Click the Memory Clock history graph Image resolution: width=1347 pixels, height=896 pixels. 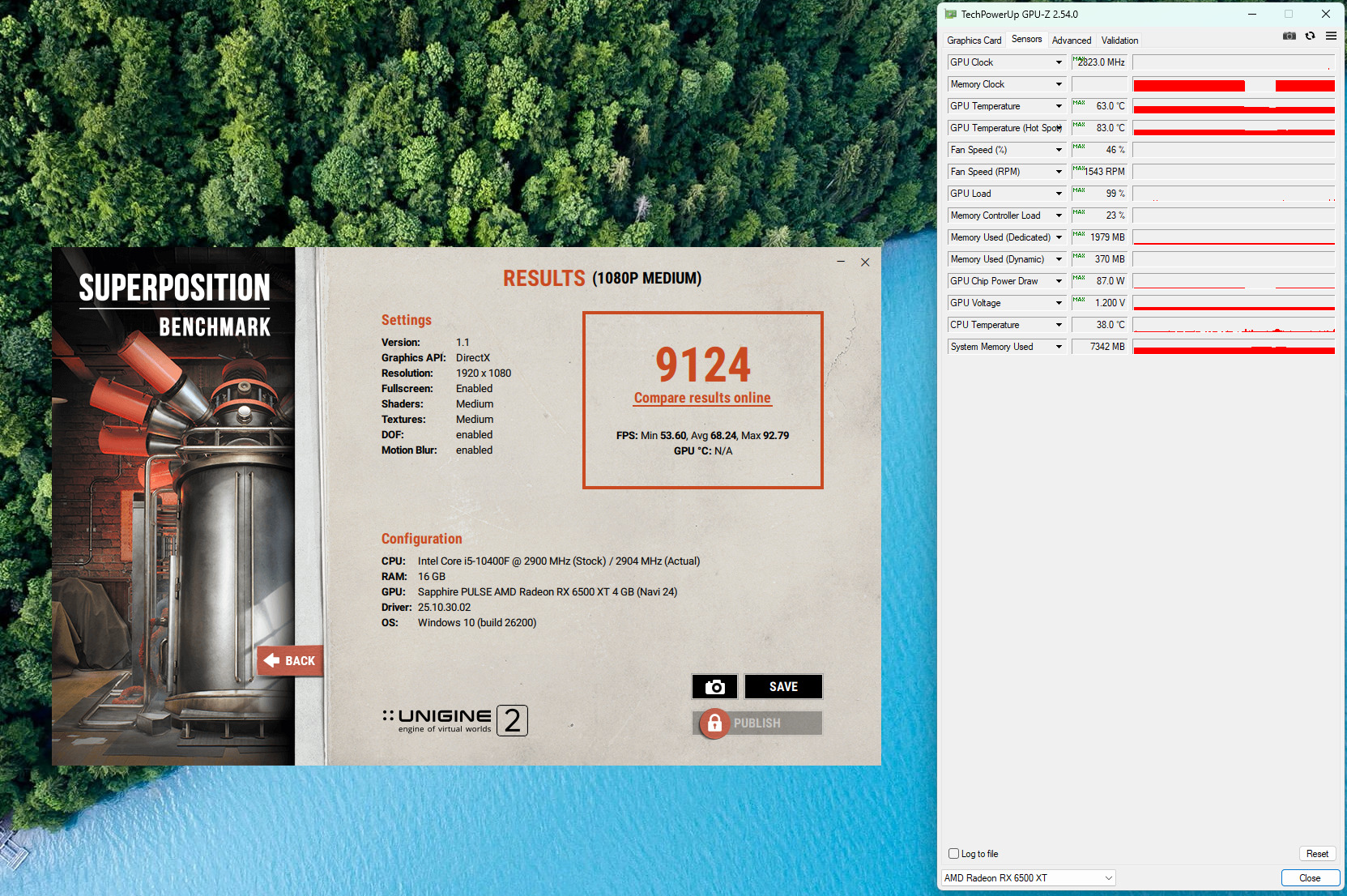coord(1234,84)
